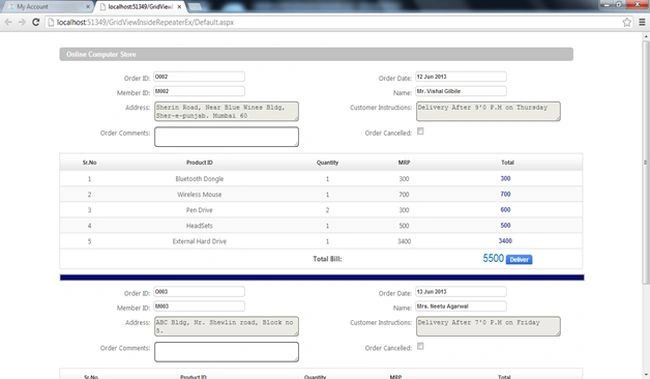650x379 pixels.
Task: Click the Product ID column header
Action: (199, 163)
